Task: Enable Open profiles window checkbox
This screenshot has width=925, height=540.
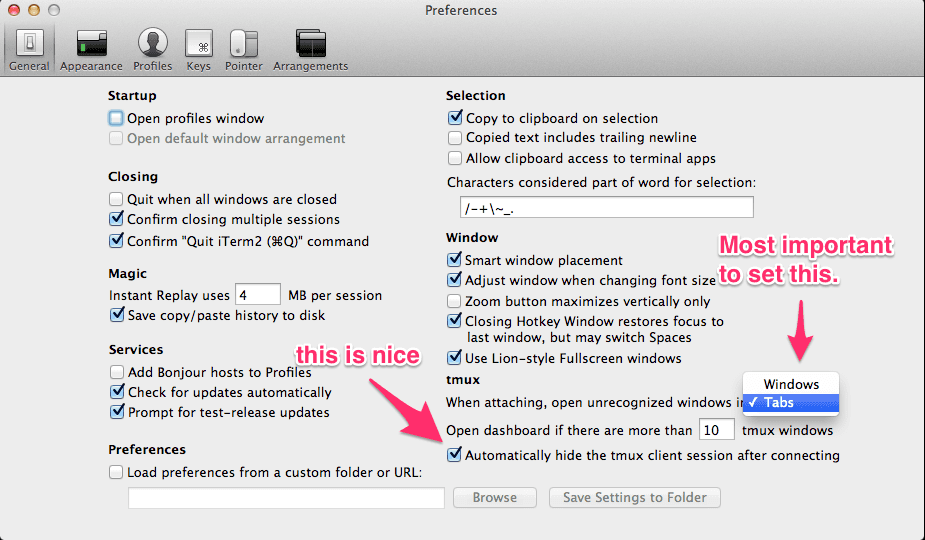Action: click(x=117, y=118)
